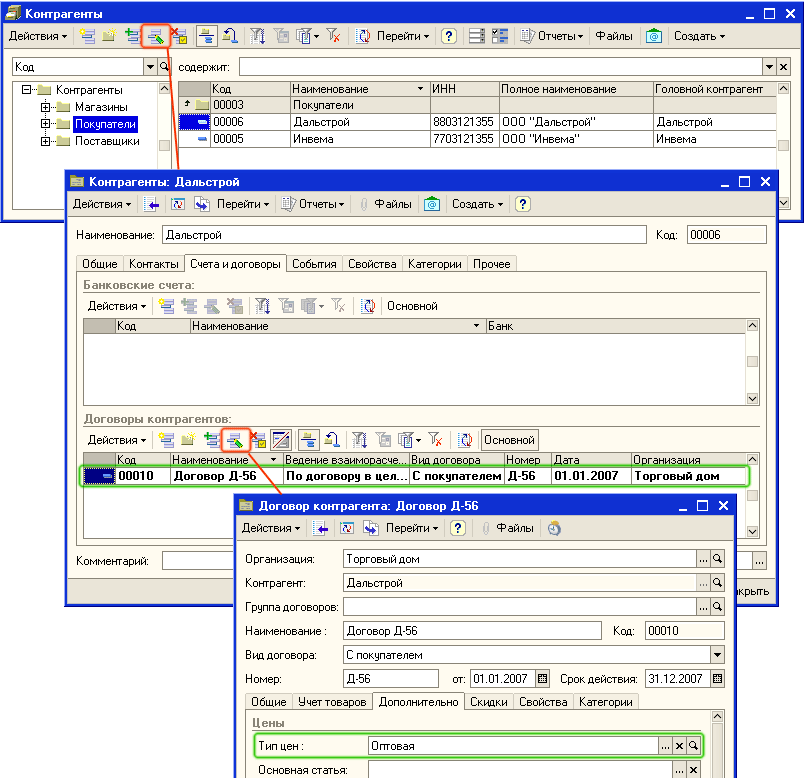Open Действия menu in Договоры контрагентов section
This screenshot has height=778, width=804.
[117, 440]
